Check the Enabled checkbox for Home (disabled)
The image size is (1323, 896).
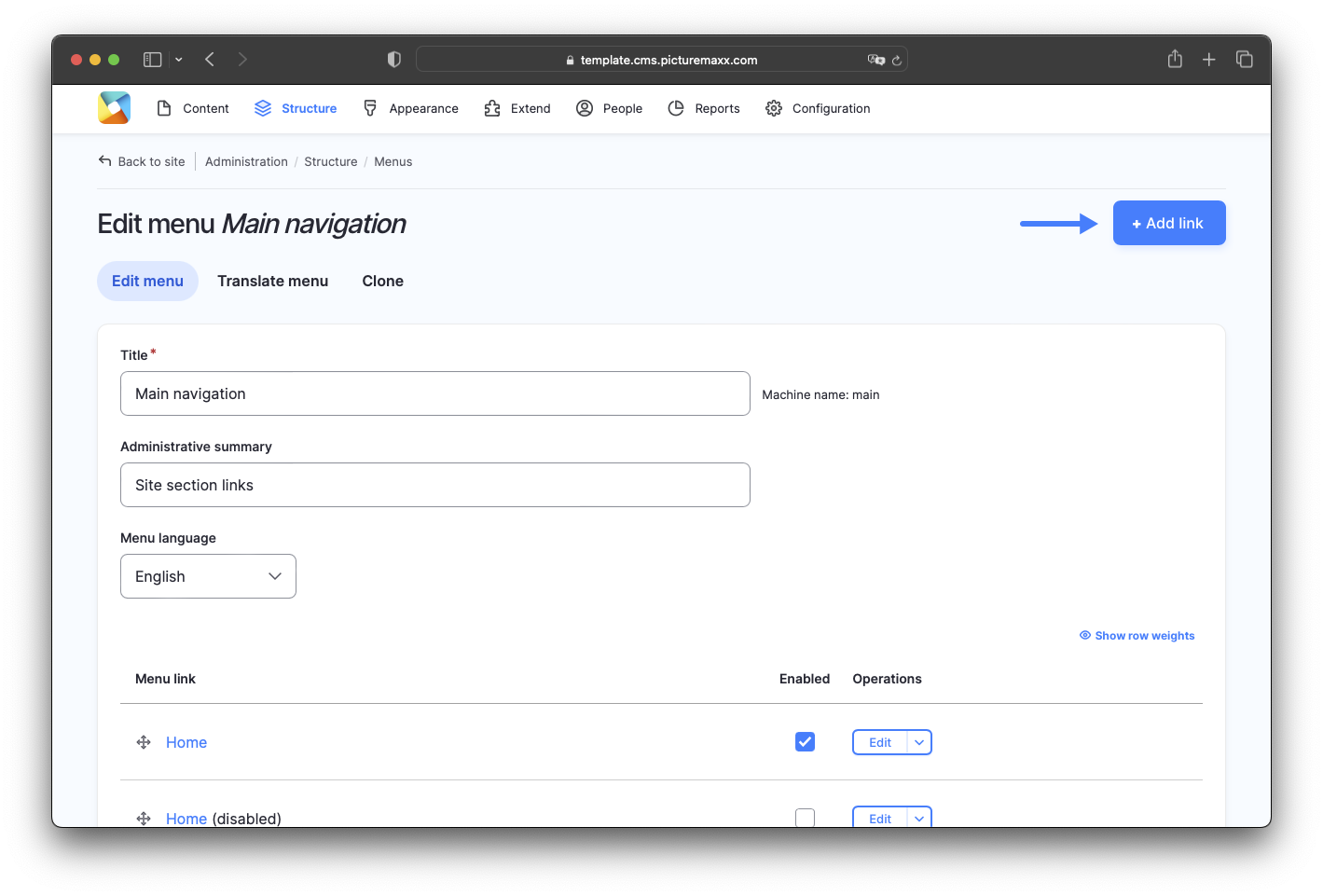806,818
